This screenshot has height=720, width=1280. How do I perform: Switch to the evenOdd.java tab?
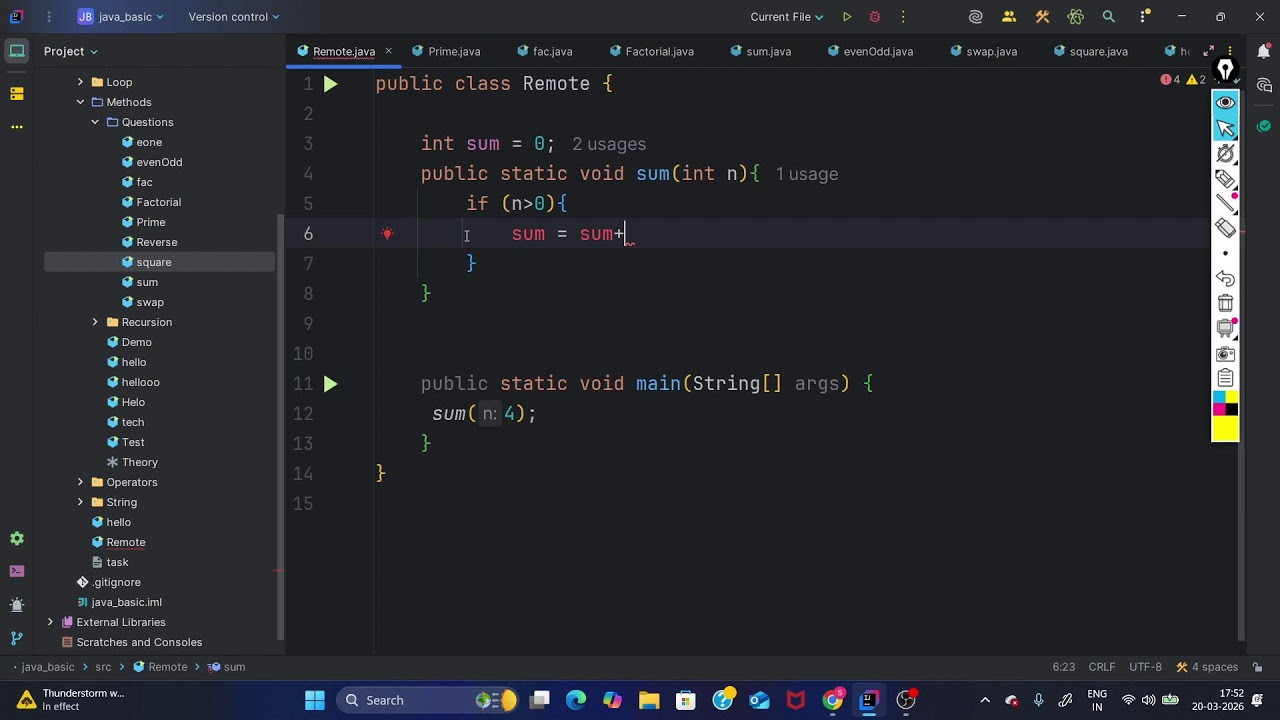pyautogui.click(x=870, y=51)
